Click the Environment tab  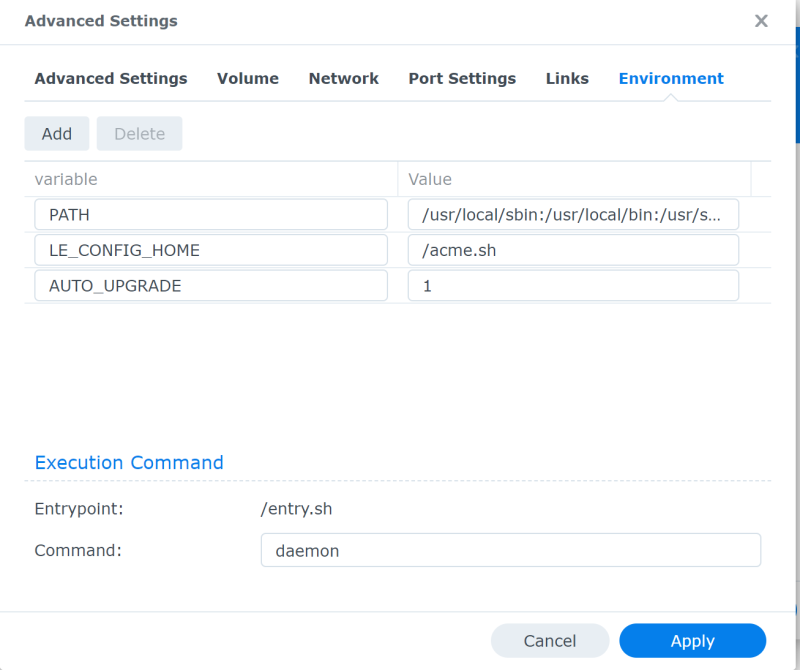(x=671, y=78)
